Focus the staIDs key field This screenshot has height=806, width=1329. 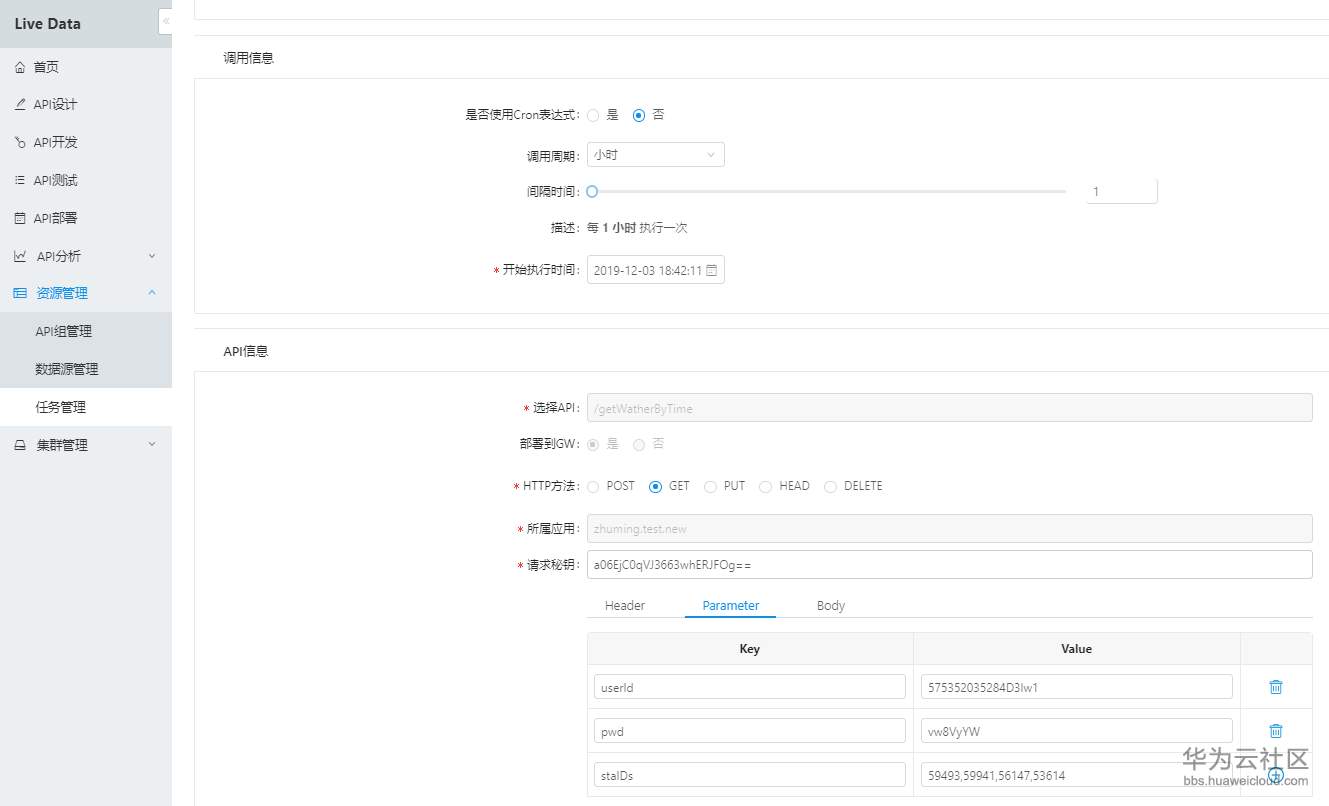[750, 775]
